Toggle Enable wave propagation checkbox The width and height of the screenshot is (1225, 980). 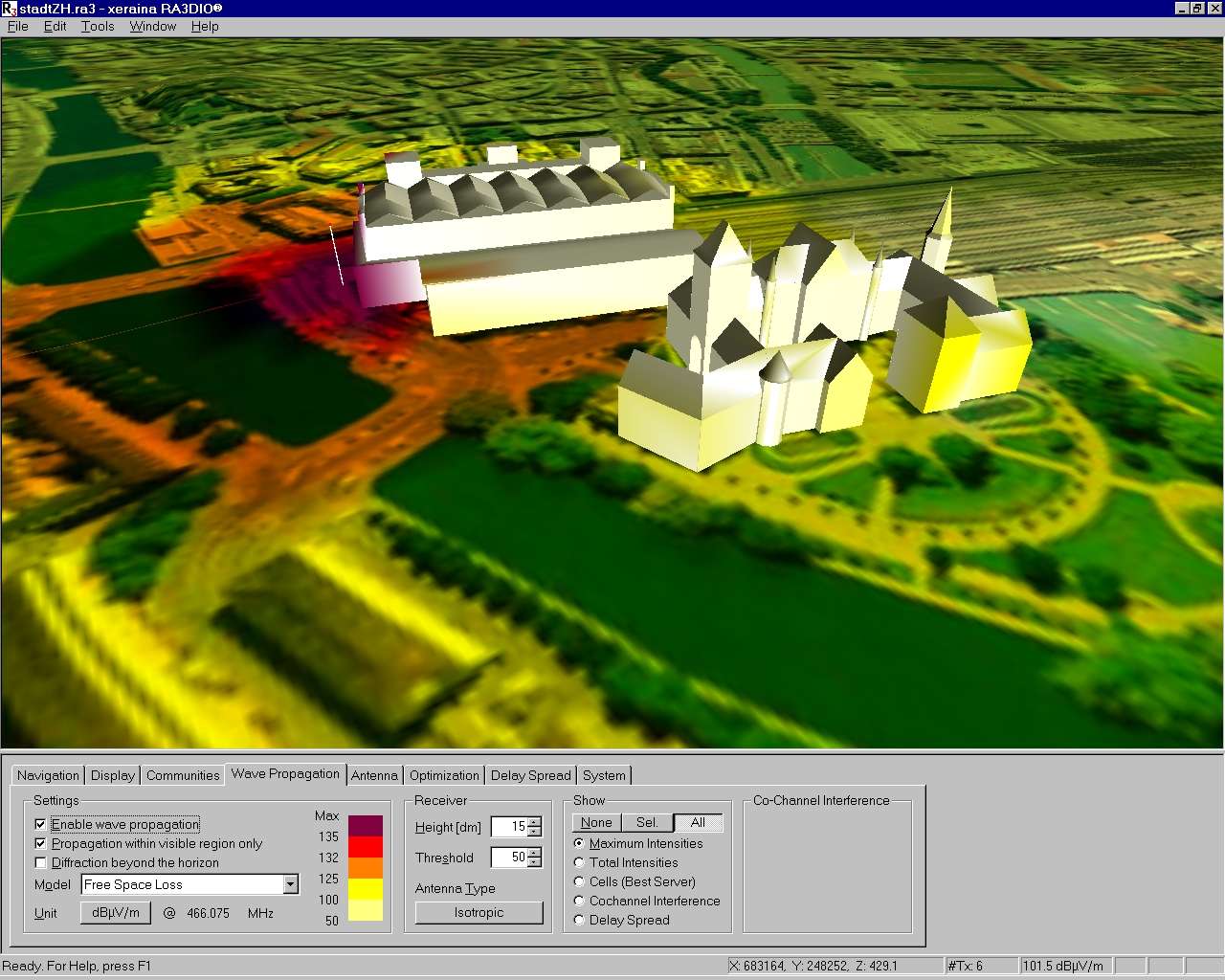point(40,824)
